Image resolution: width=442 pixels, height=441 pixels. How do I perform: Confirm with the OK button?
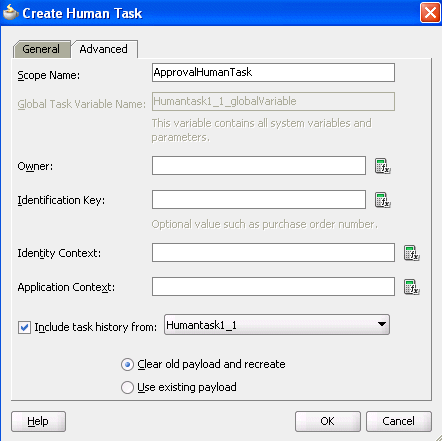click(328, 421)
